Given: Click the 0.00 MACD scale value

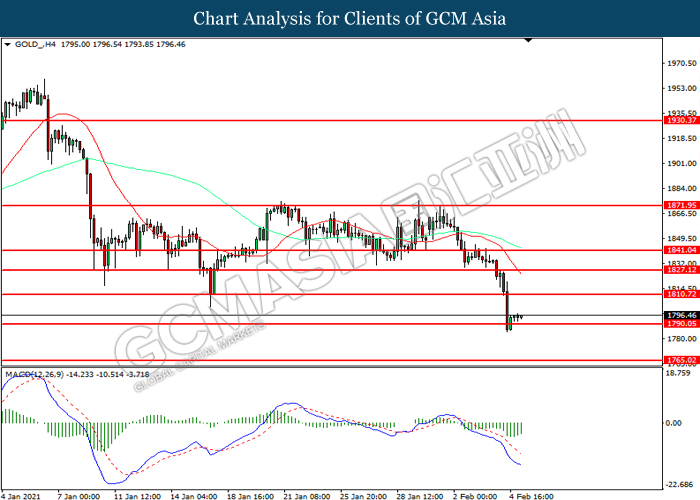Looking at the screenshot, I should click(x=674, y=423).
